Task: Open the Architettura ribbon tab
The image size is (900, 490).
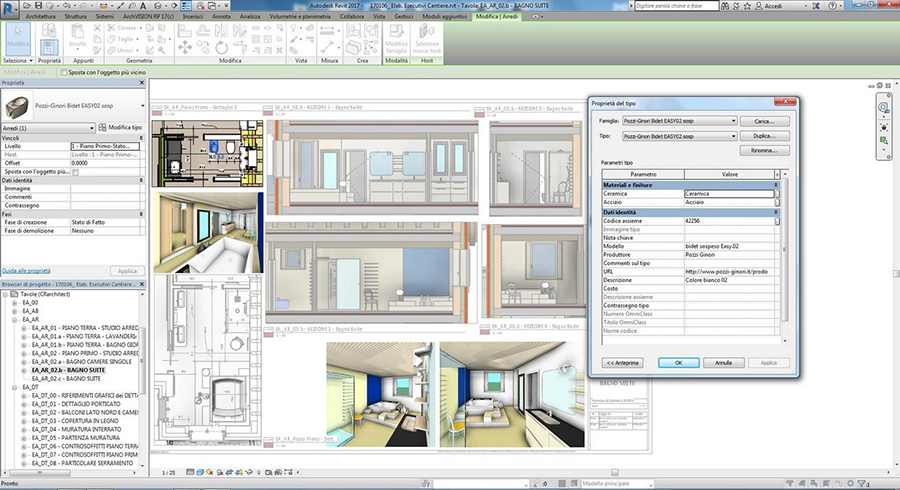Action: tap(41, 17)
